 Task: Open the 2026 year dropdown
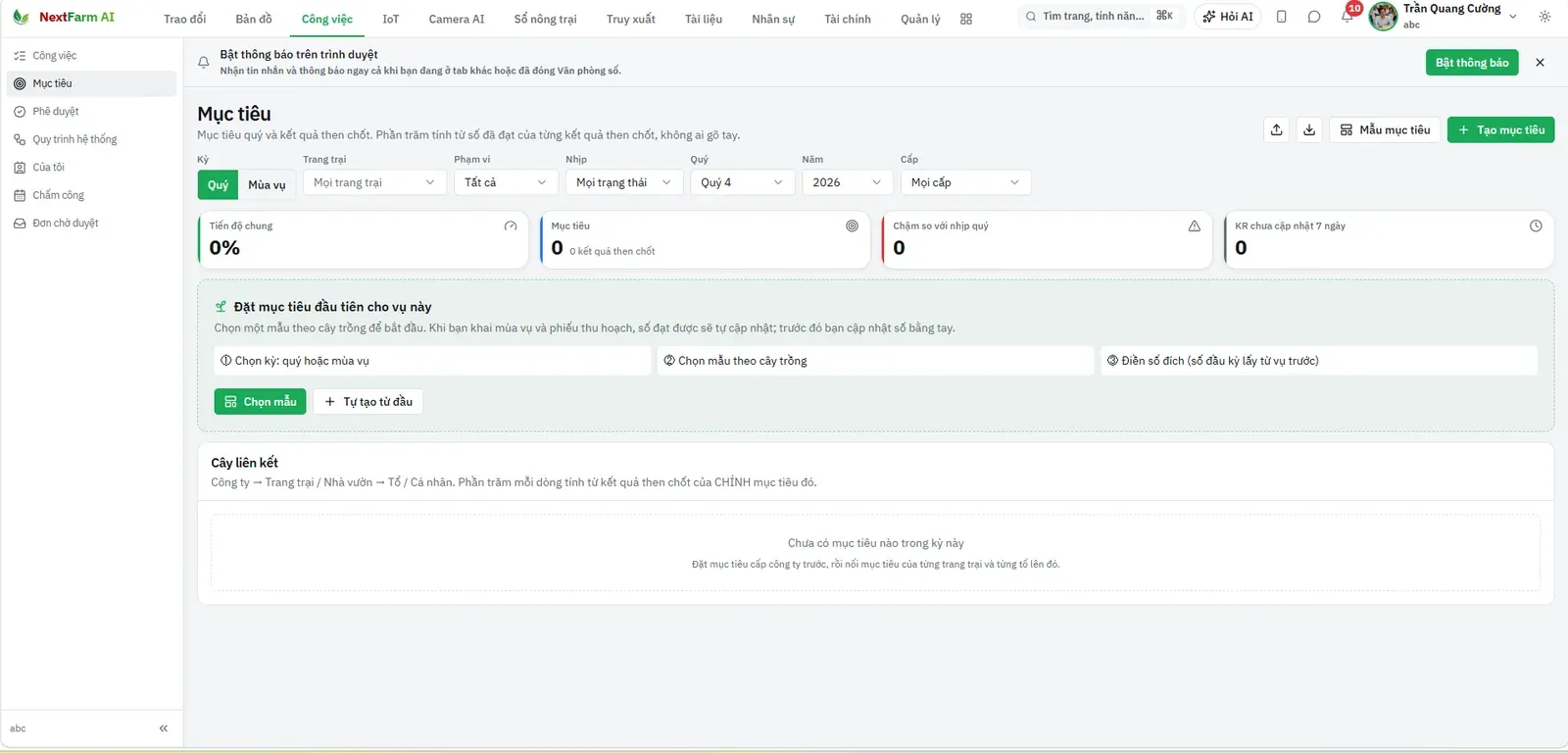[847, 182]
